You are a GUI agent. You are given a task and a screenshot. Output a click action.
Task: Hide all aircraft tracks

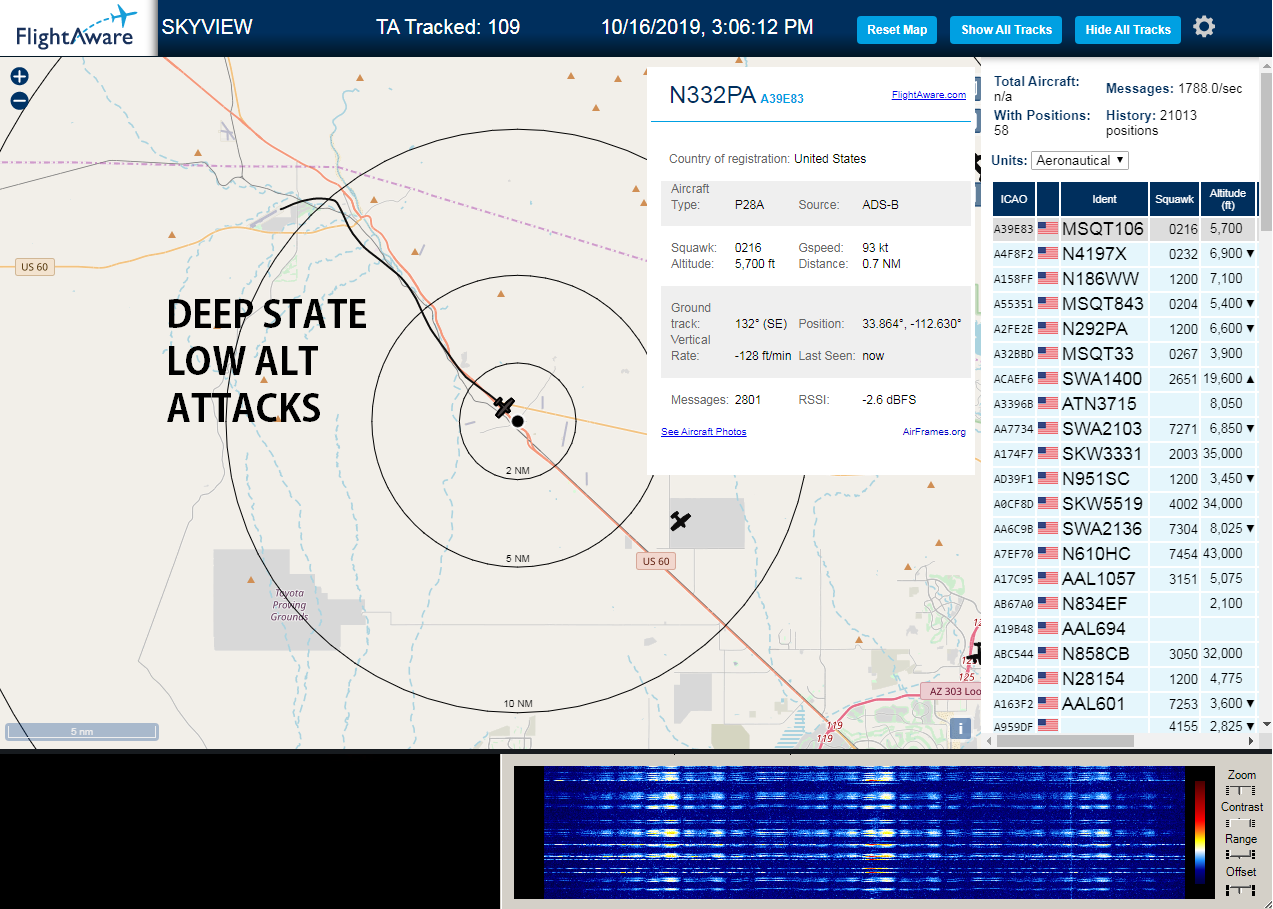click(x=1128, y=30)
